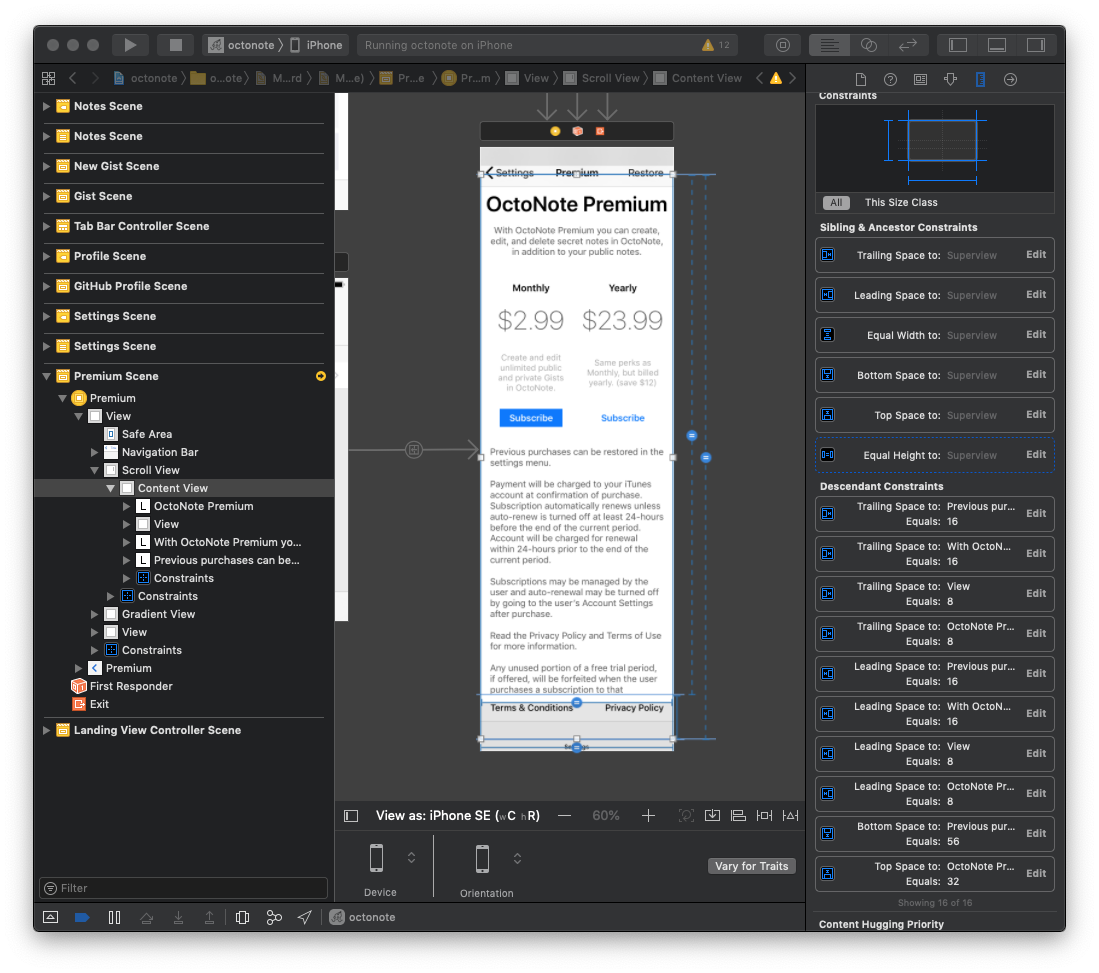The width and height of the screenshot is (1099, 973).
Task: Open the Size inspector
Action: [981, 79]
